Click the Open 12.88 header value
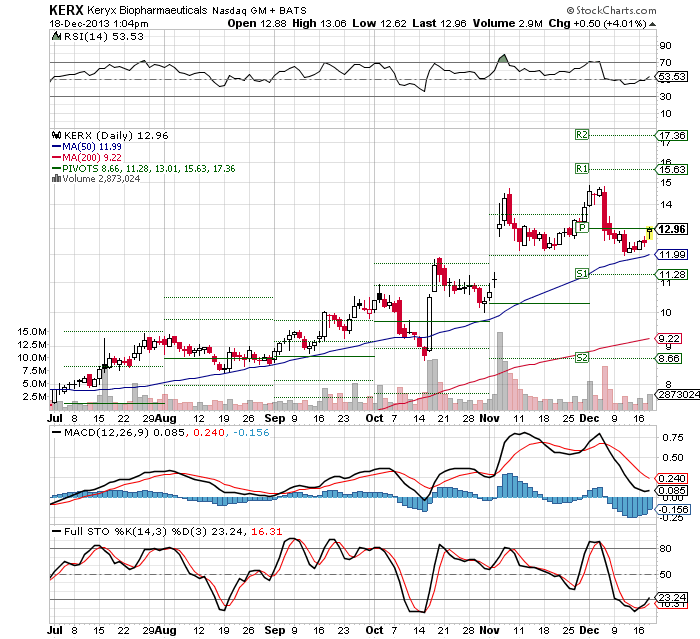The width and height of the screenshot is (700, 639). [x=257, y=23]
